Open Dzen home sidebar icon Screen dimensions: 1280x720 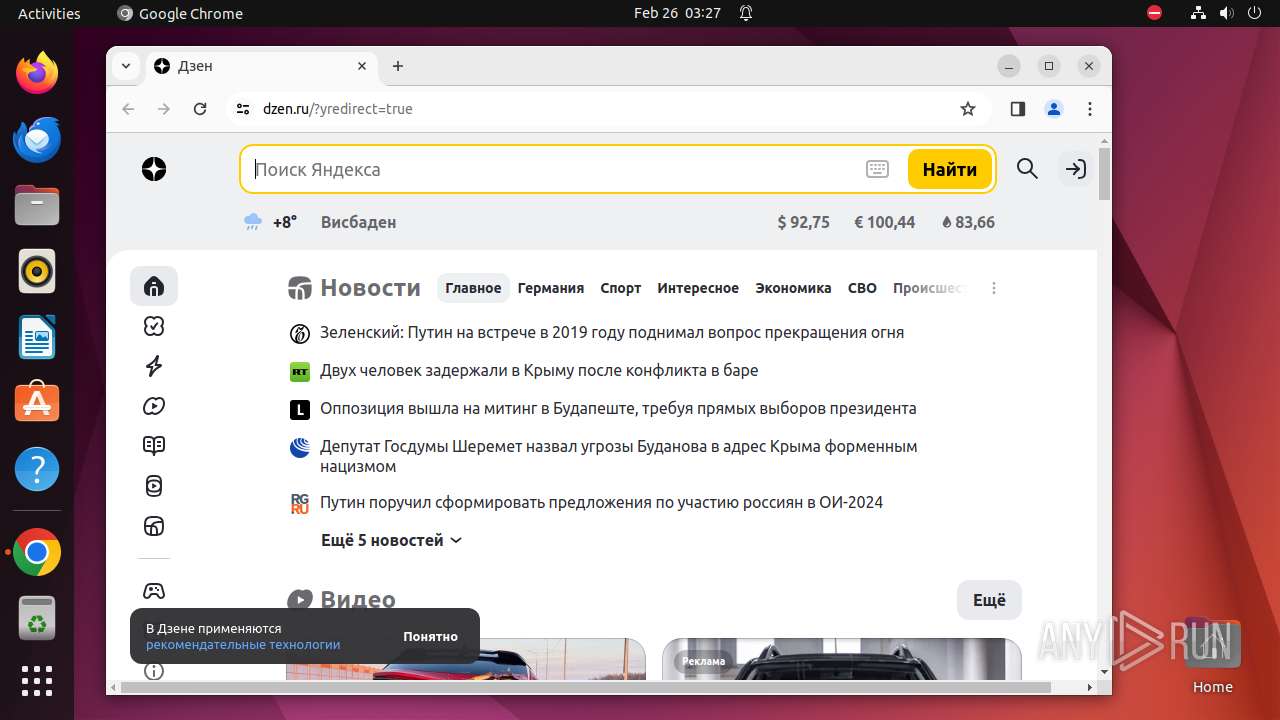tap(154, 287)
